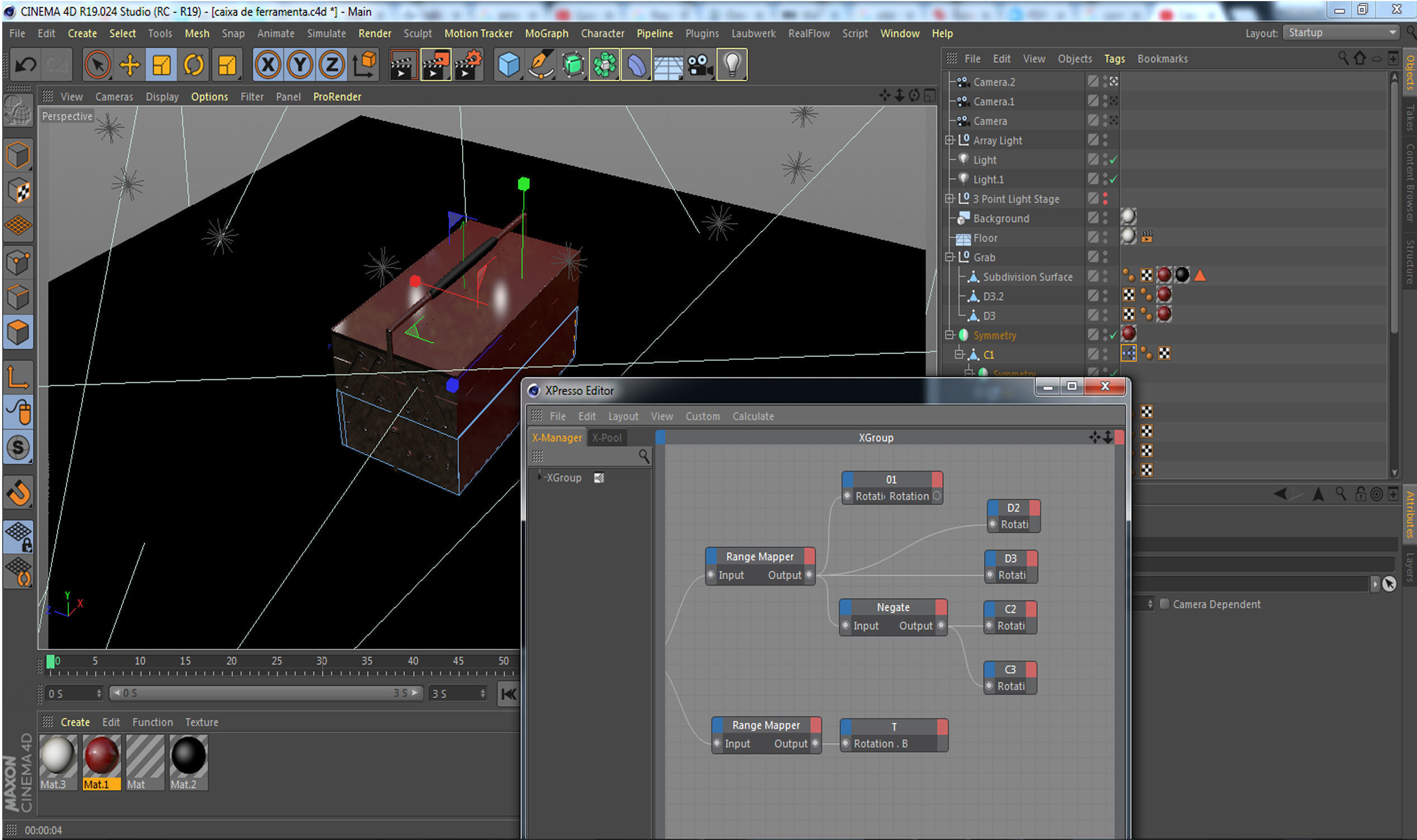Click the Pen spline tool icon
Viewport: 1417px width, 840px height.
click(541, 65)
